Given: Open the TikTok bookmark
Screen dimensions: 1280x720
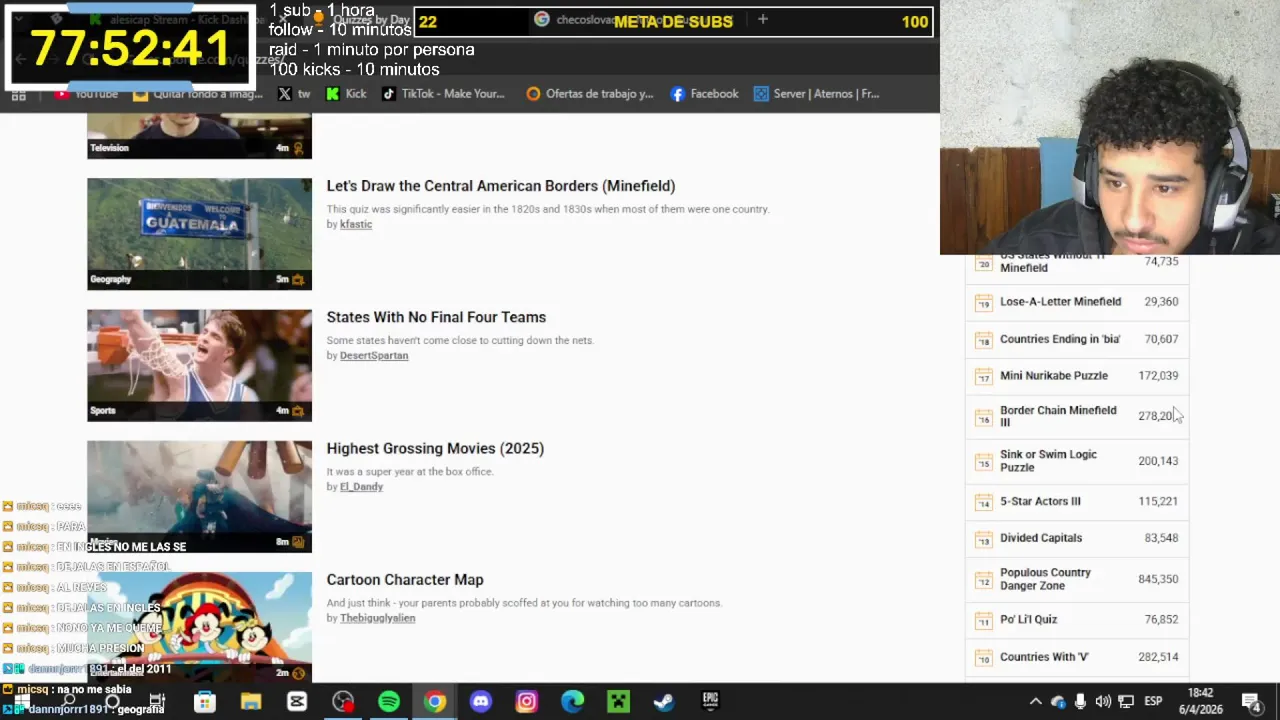Looking at the screenshot, I should (443, 94).
